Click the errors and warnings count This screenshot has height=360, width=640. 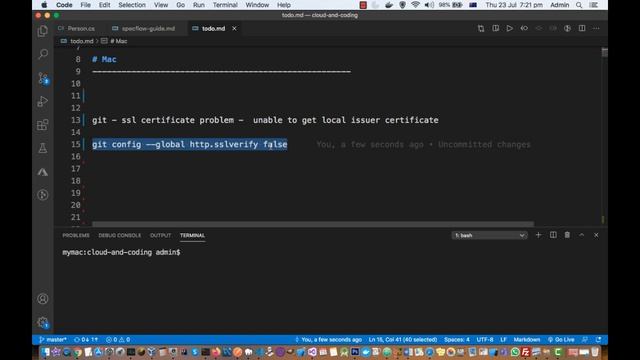(x=118, y=340)
